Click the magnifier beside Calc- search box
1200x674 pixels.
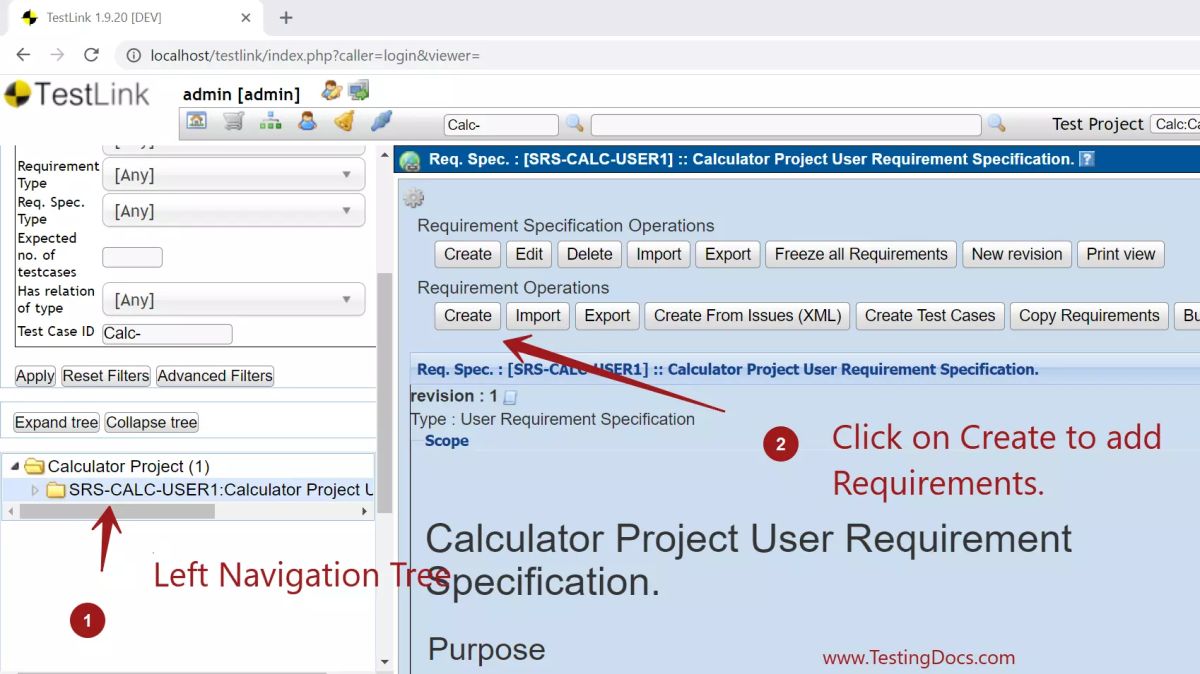click(574, 123)
